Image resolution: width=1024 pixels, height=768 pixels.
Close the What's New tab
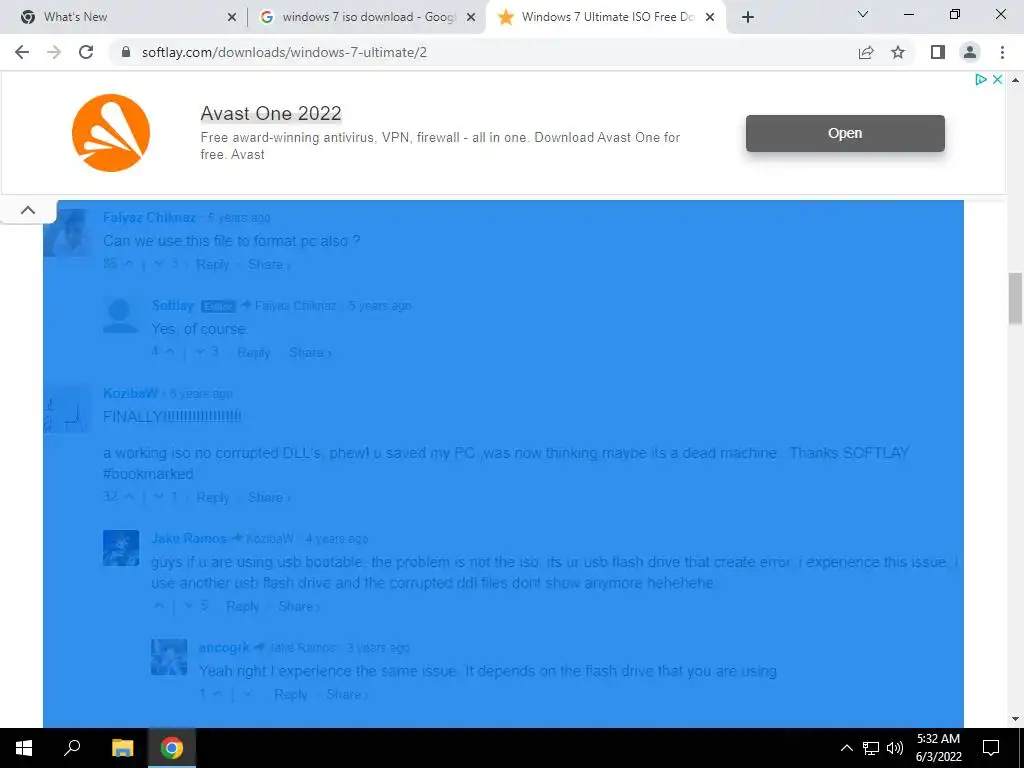[x=231, y=17]
